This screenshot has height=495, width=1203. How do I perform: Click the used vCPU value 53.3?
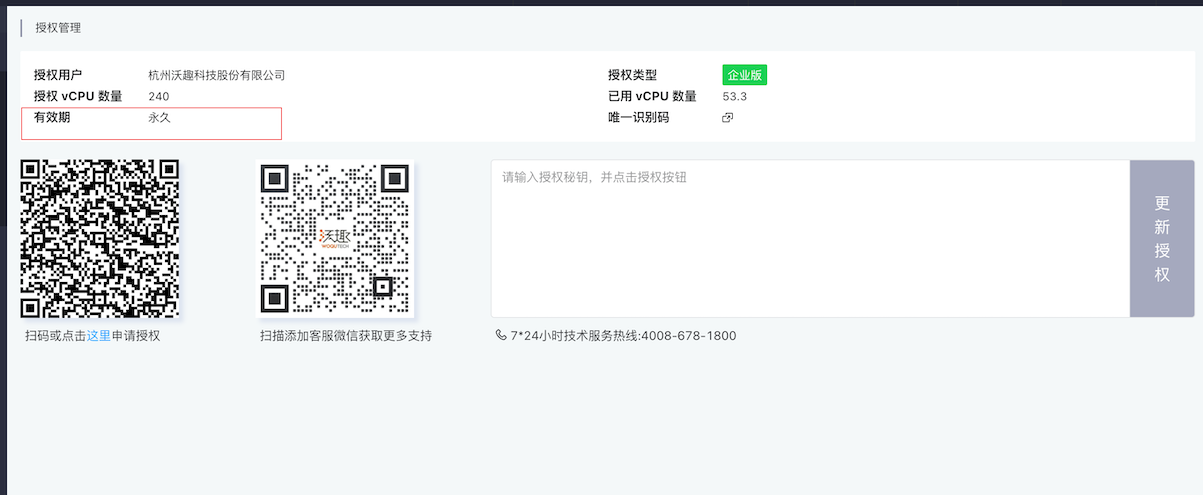click(735, 96)
